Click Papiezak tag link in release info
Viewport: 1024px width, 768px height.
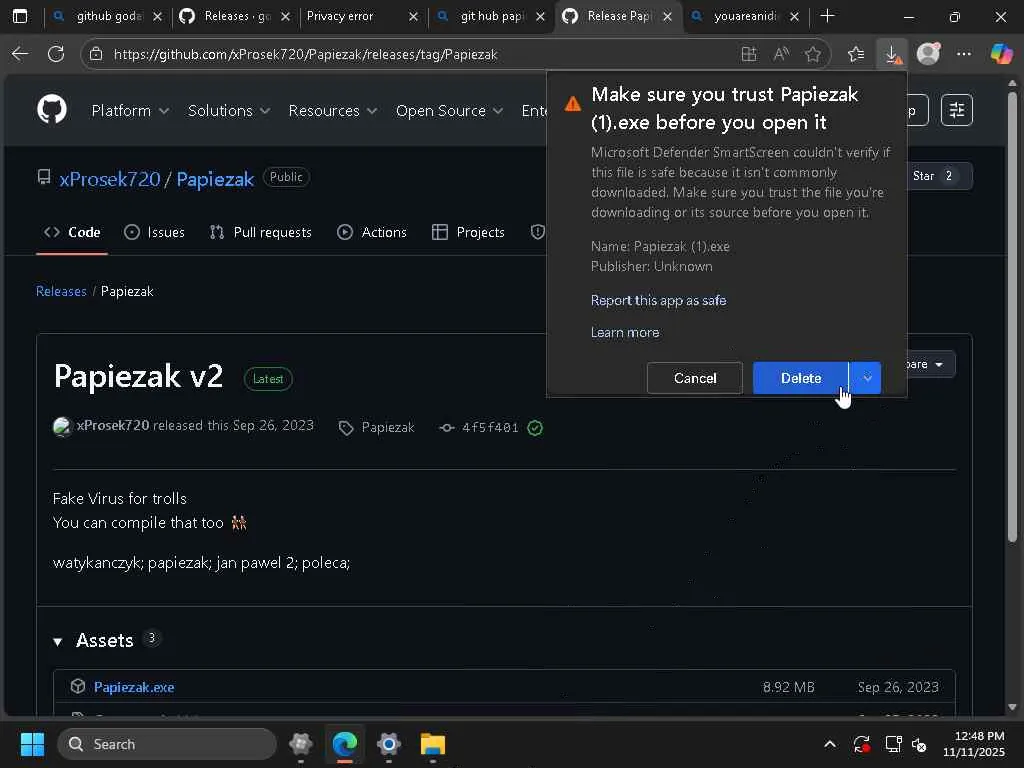click(388, 428)
